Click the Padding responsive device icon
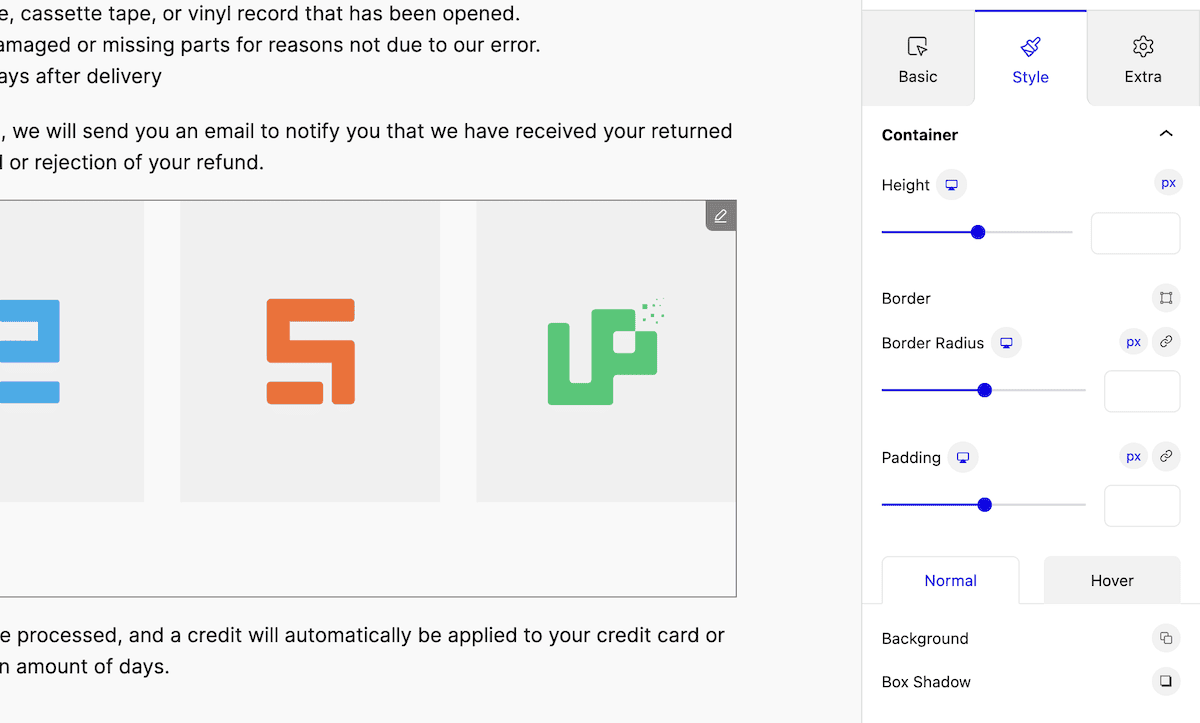 coord(963,458)
